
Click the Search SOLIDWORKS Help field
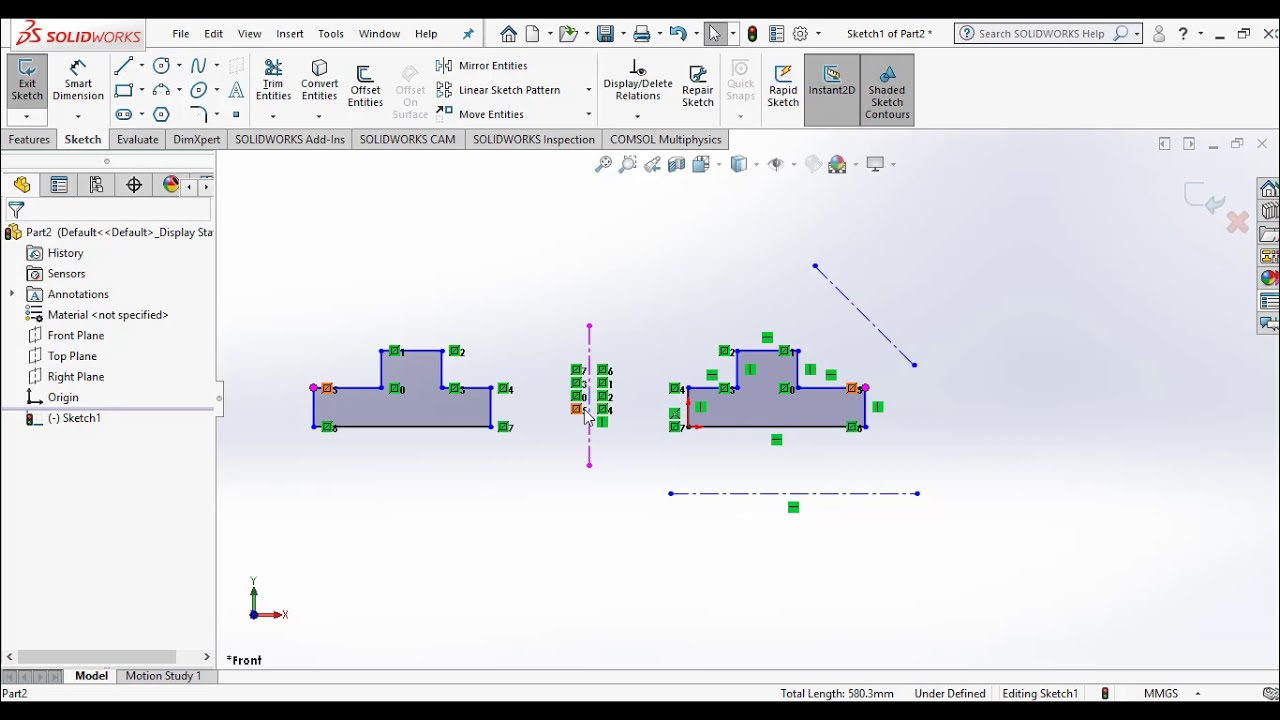click(1048, 34)
